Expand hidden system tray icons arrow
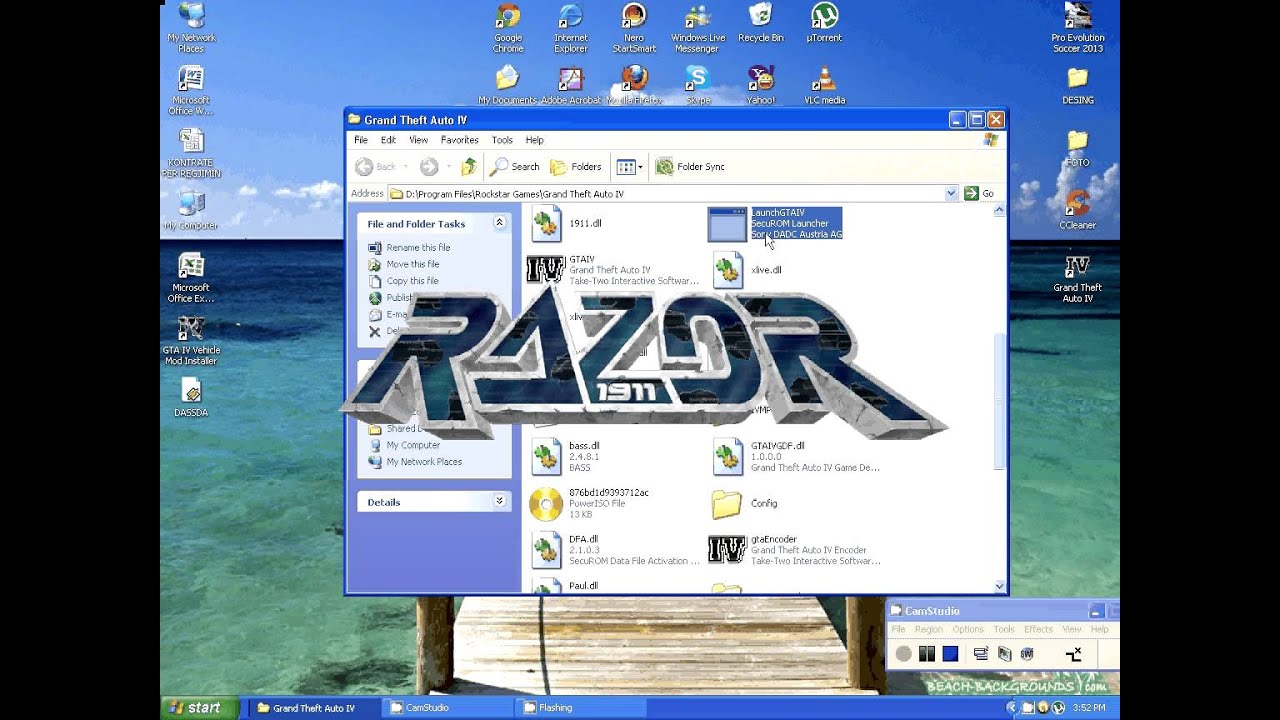 [1011, 708]
